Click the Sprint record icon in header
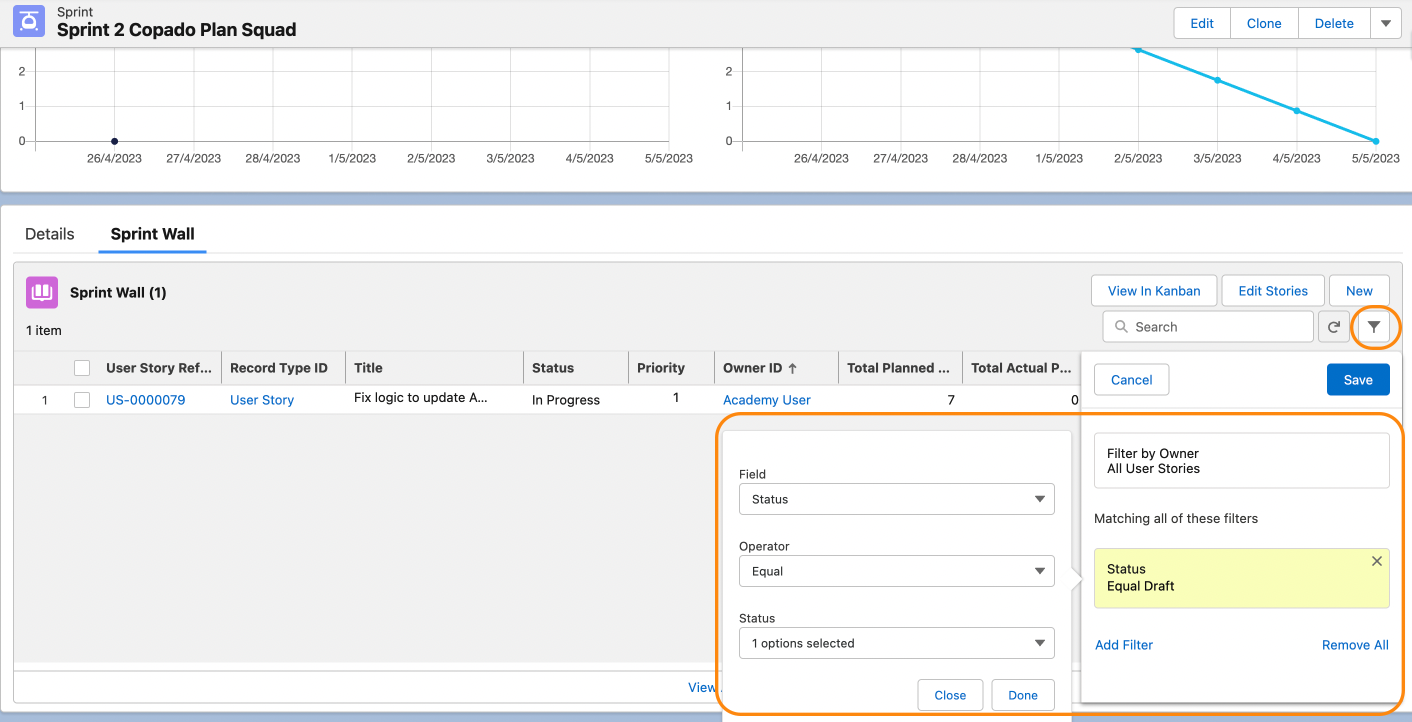This screenshot has height=722, width=1412. coord(29,22)
